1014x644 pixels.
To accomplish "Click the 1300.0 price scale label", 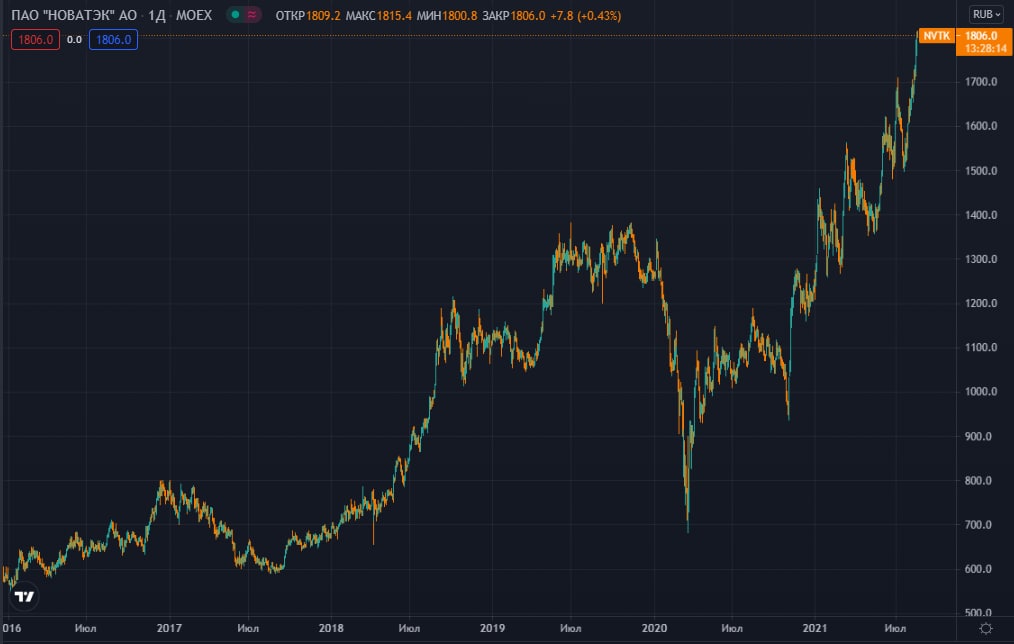I will tap(981, 259).
